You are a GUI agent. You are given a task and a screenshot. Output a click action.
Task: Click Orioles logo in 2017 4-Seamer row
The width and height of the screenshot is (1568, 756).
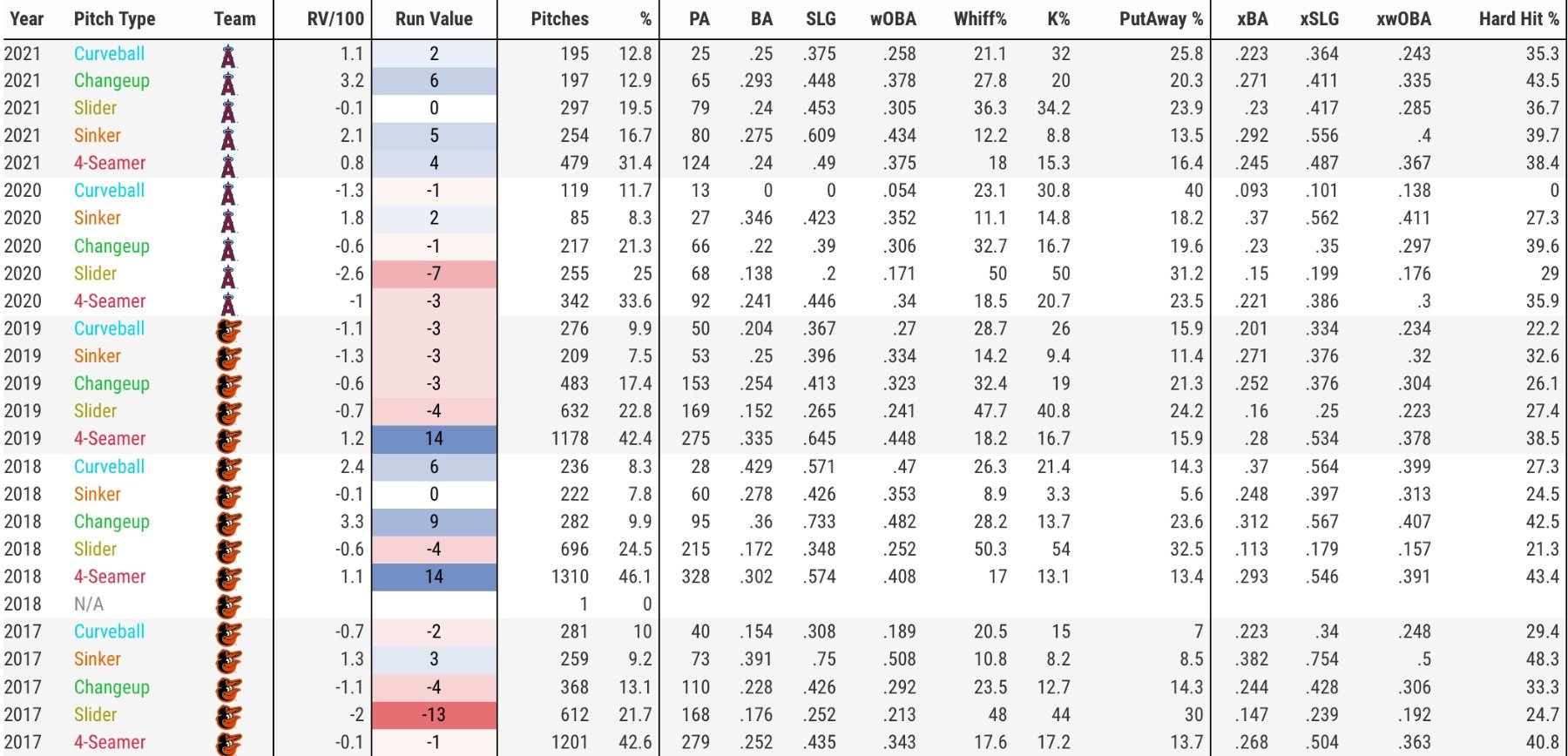point(228,744)
